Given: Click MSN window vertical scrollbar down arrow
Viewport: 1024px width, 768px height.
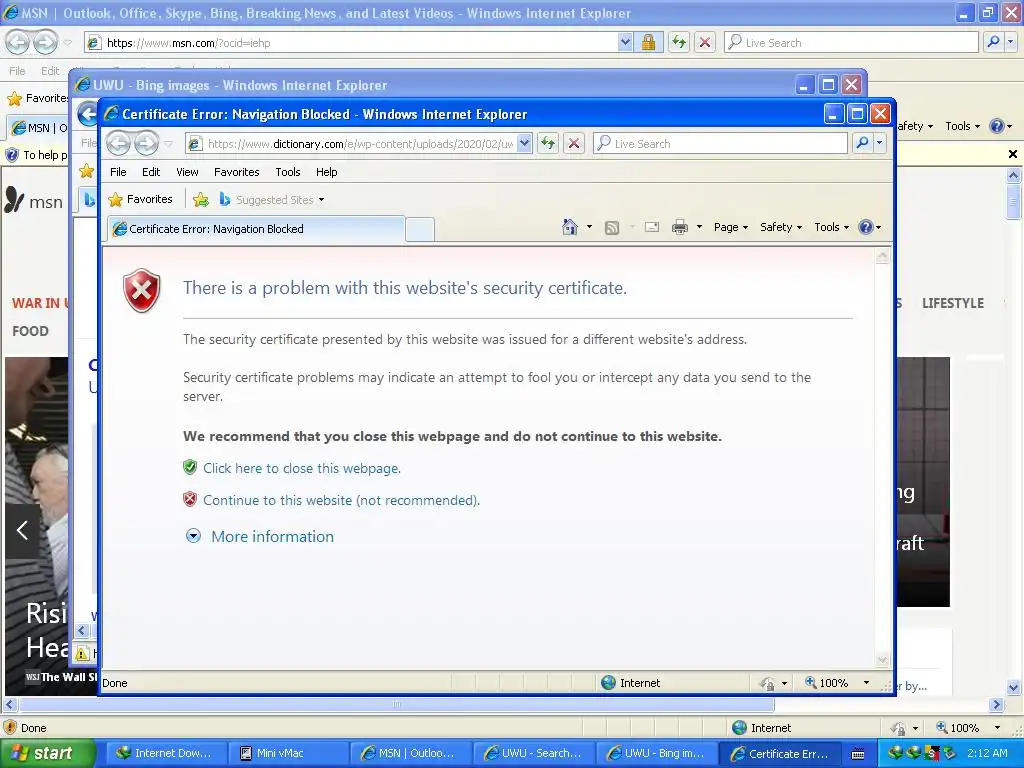Looking at the screenshot, I should [x=1013, y=687].
